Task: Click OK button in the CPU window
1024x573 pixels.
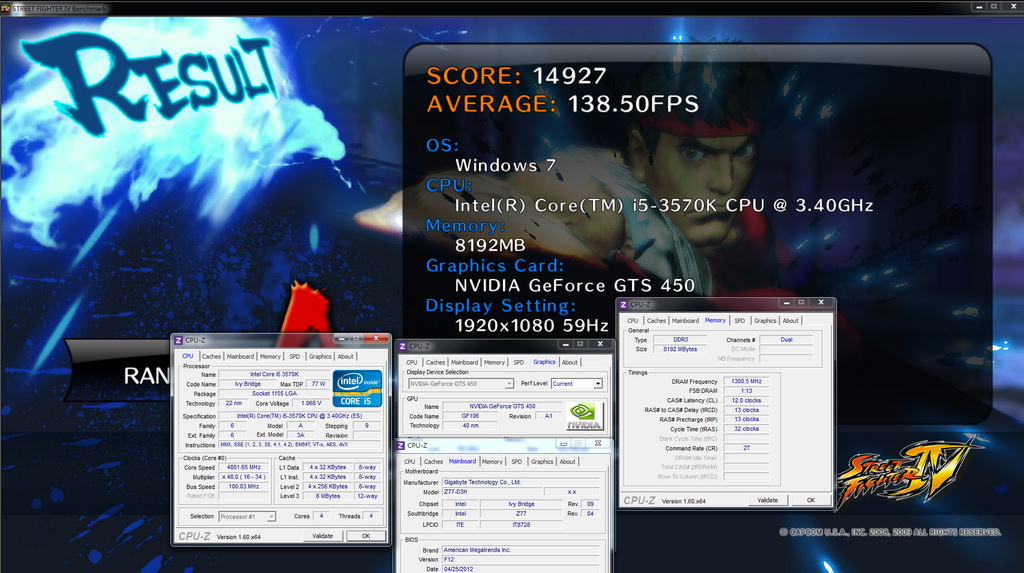Action: [x=366, y=536]
